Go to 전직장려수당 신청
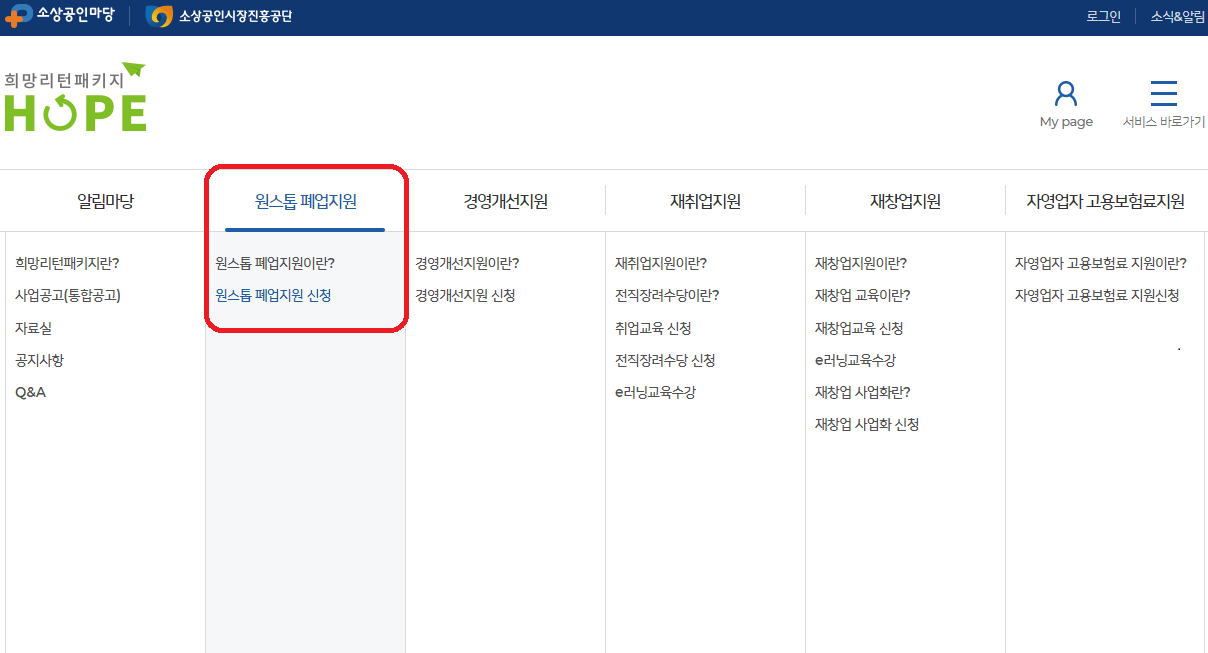1208x653 pixels. 665,360
